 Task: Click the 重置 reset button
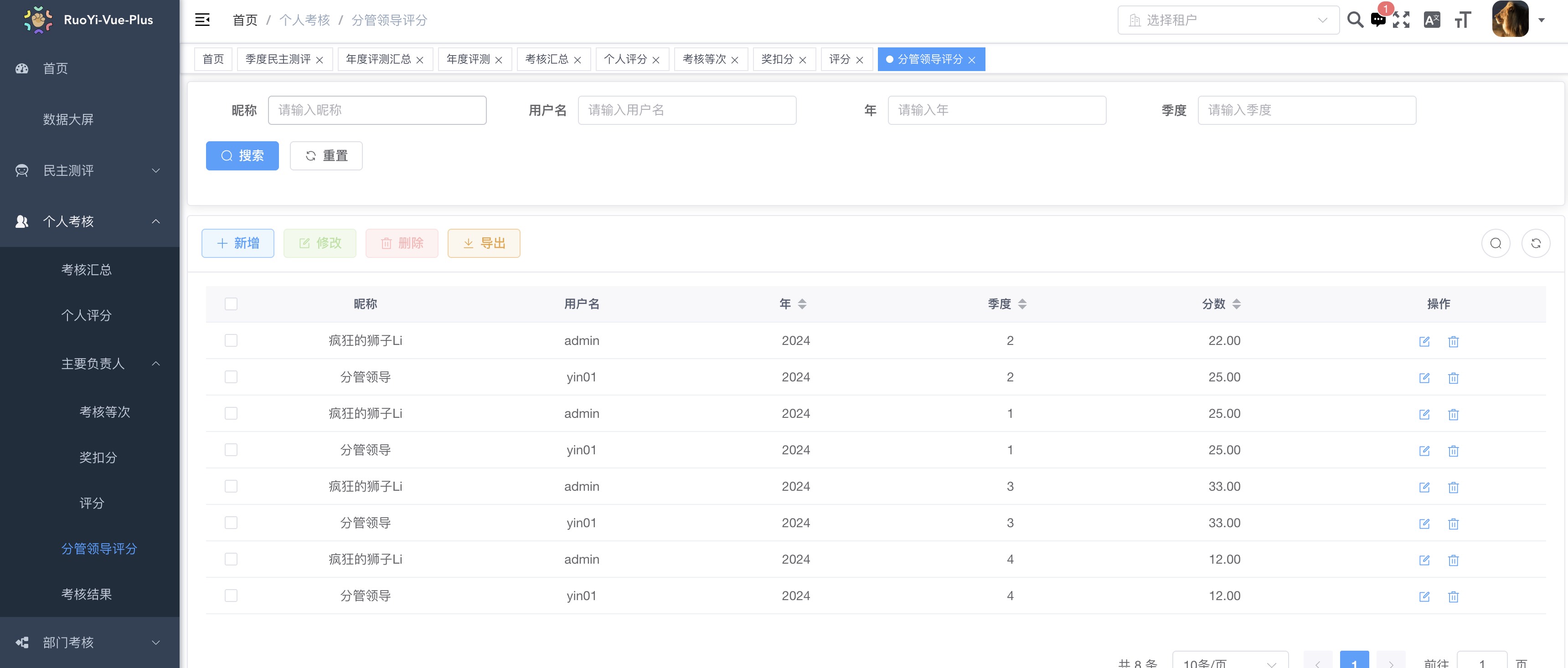click(326, 156)
